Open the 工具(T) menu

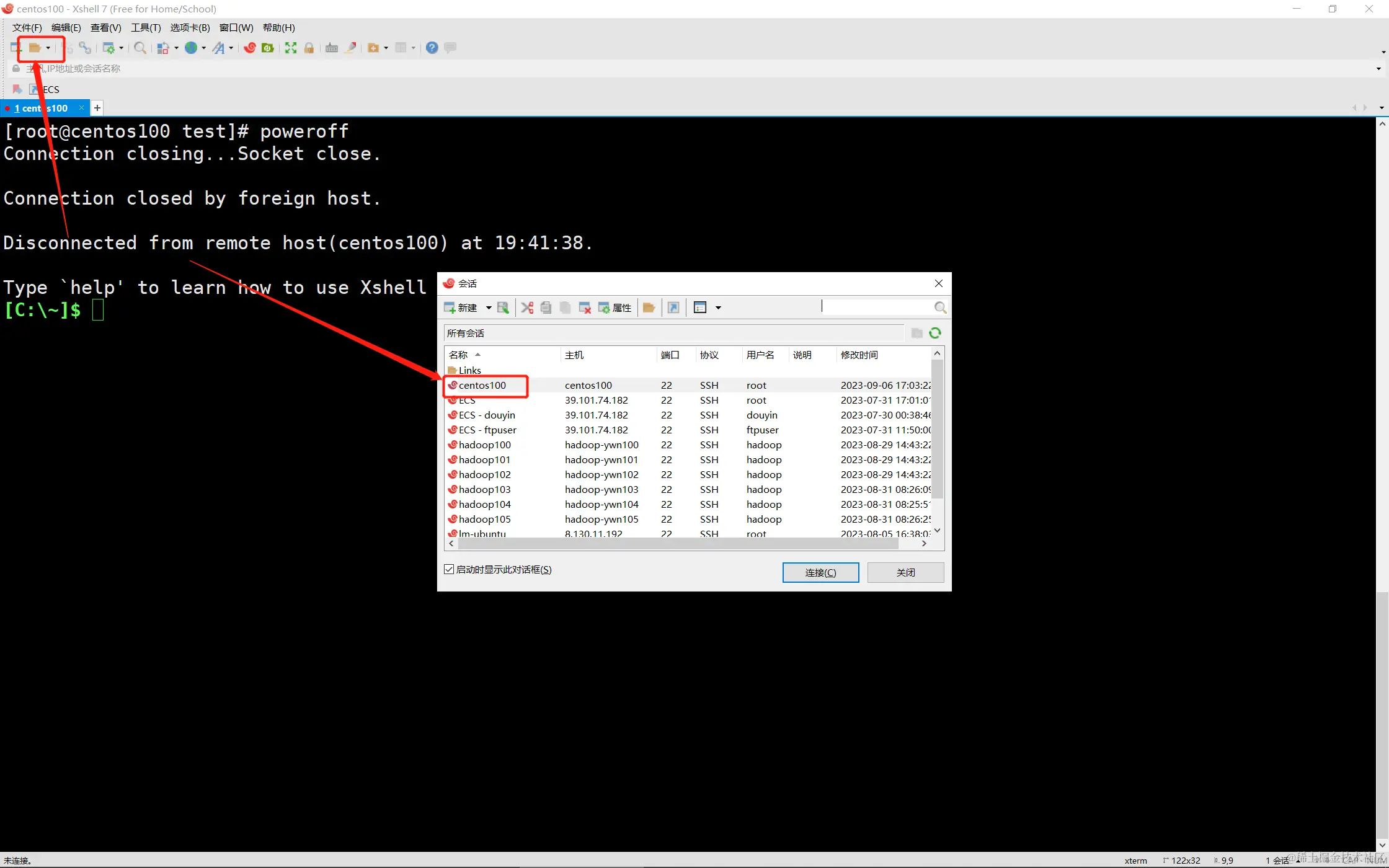[x=146, y=27]
